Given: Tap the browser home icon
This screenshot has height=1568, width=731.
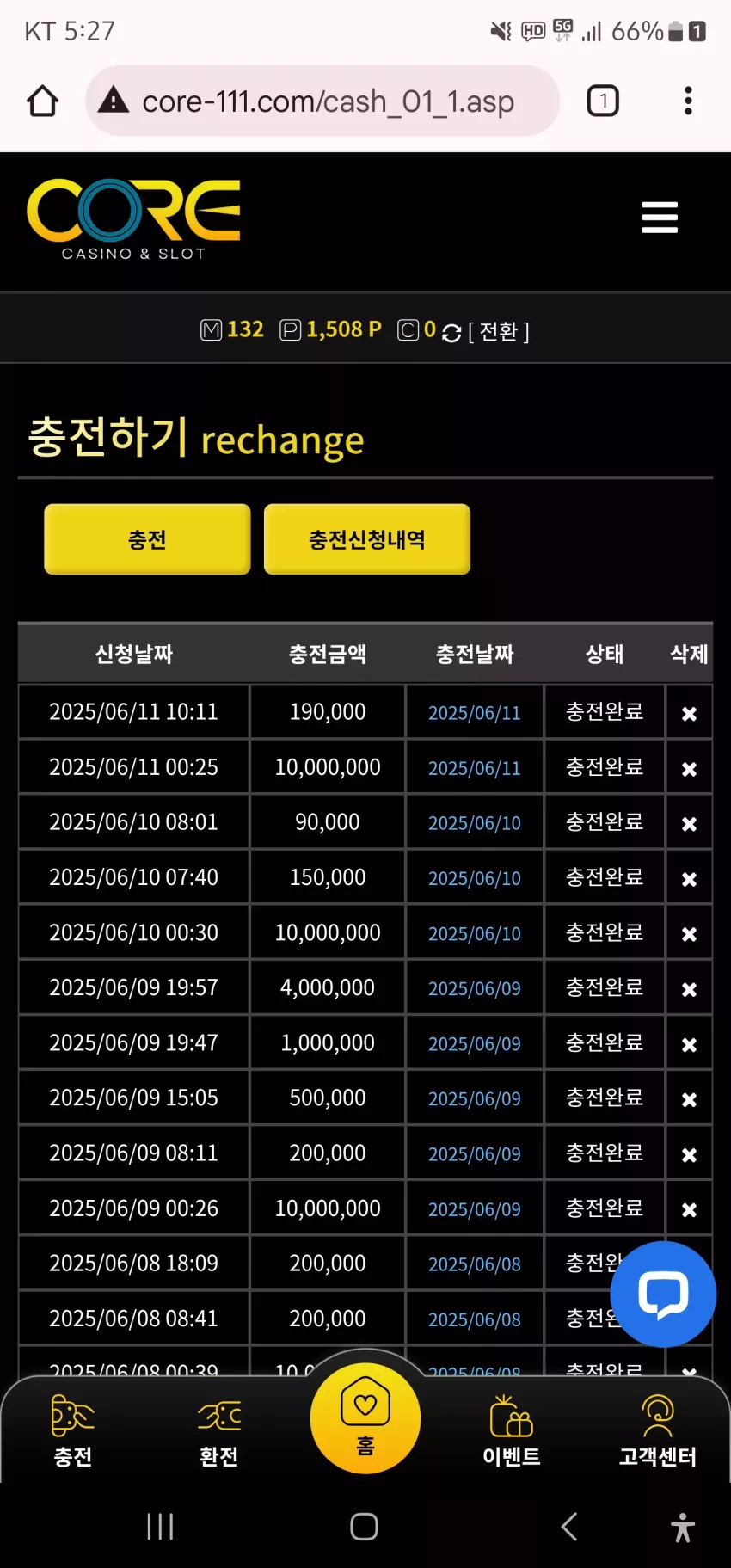Looking at the screenshot, I should tap(42, 101).
